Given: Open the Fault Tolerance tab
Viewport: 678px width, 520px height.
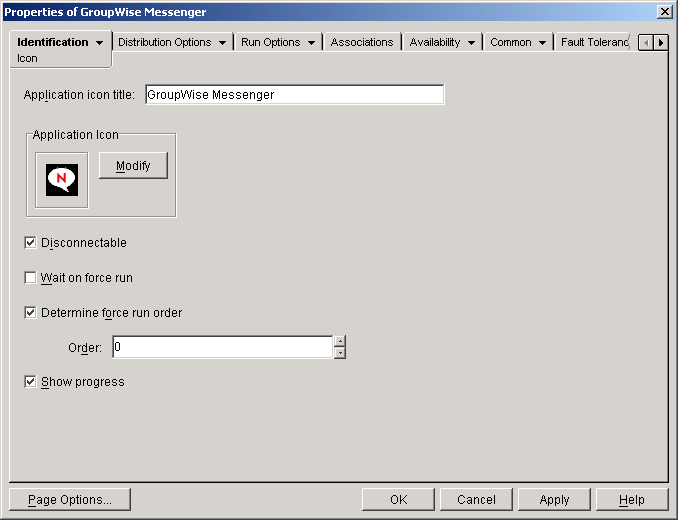Looking at the screenshot, I should coord(595,42).
